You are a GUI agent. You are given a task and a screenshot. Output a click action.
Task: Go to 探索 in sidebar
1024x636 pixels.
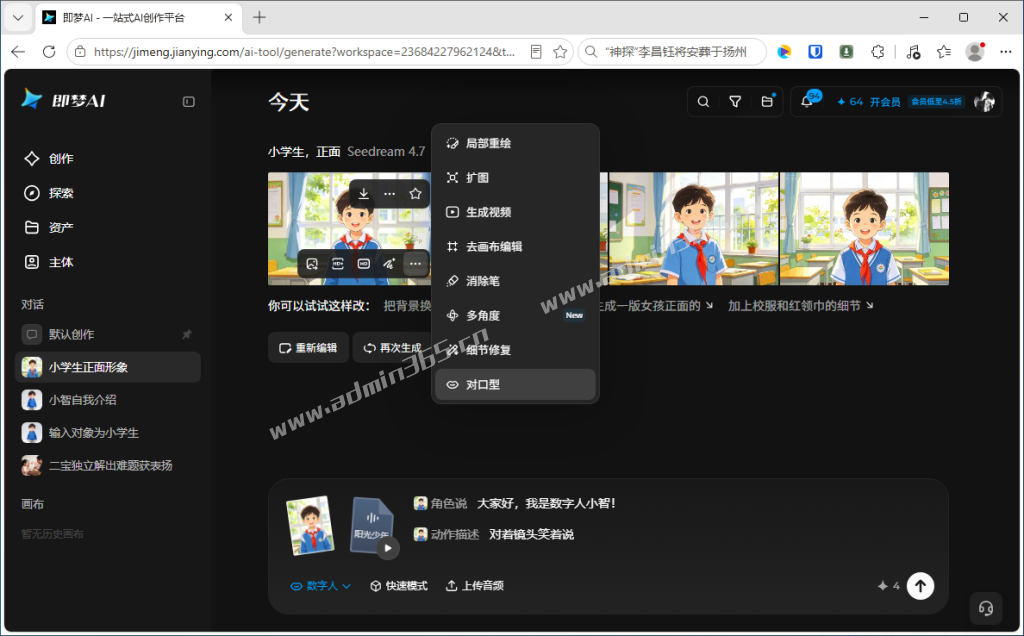tap(50, 193)
